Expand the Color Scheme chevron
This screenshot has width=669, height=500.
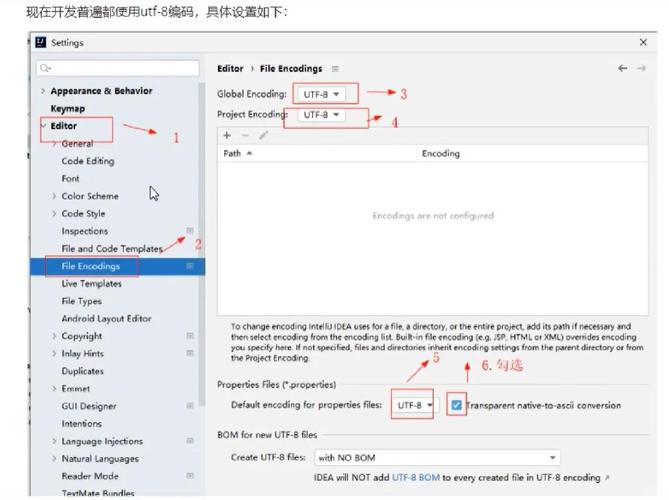point(54,196)
